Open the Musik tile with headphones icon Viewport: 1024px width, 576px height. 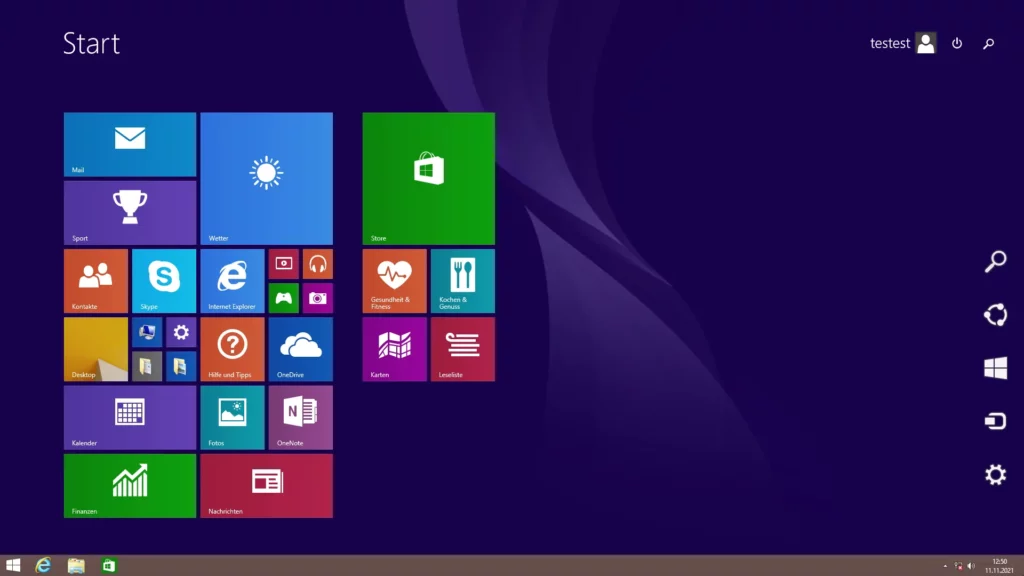pos(317,263)
